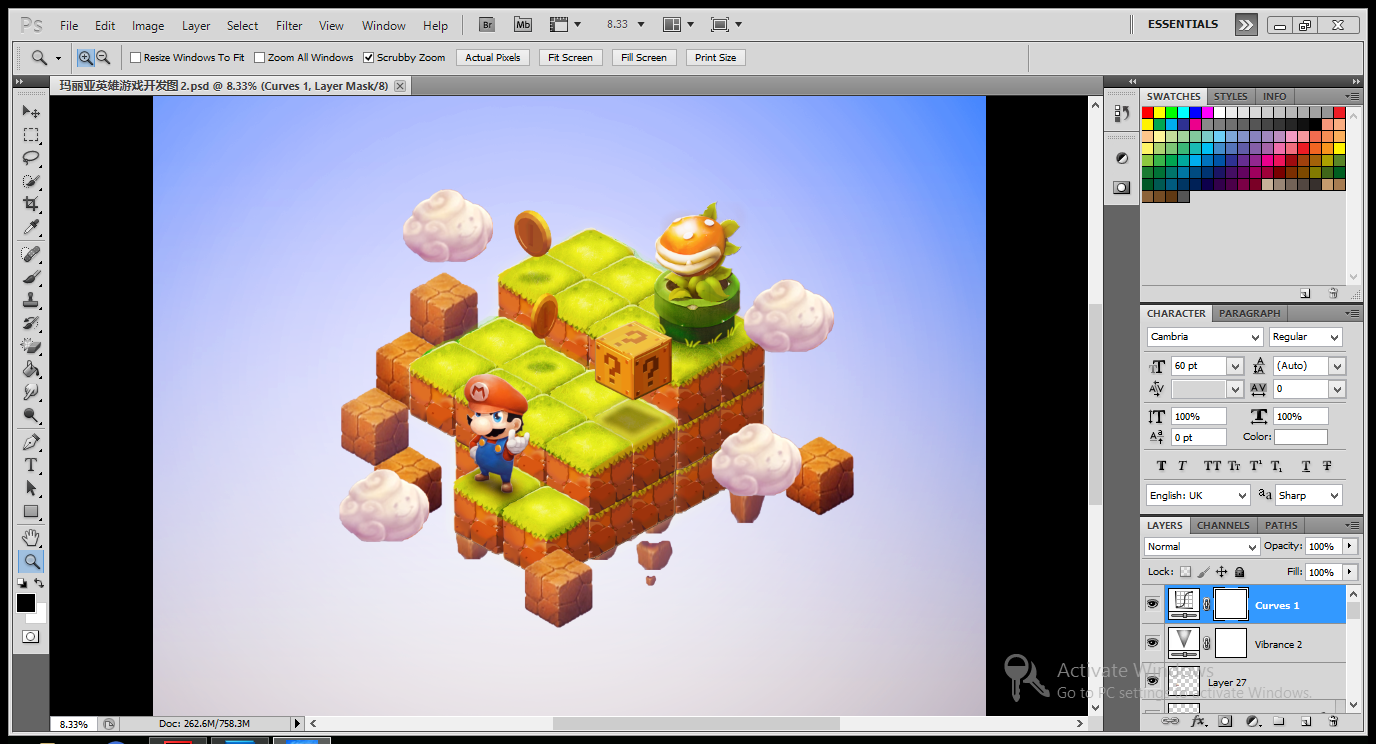Hide the Curves 1 layer
1376x744 pixels.
click(1152, 605)
